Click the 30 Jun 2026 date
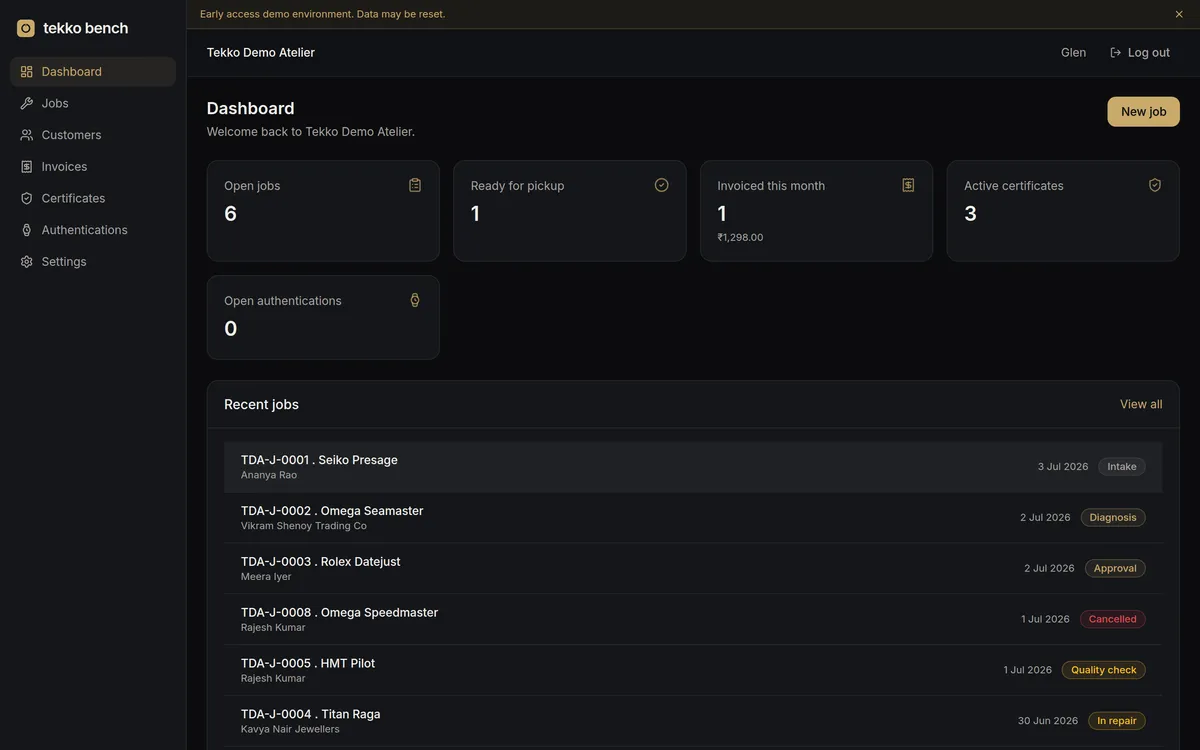This screenshot has height=750, width=1200. 1048,721
